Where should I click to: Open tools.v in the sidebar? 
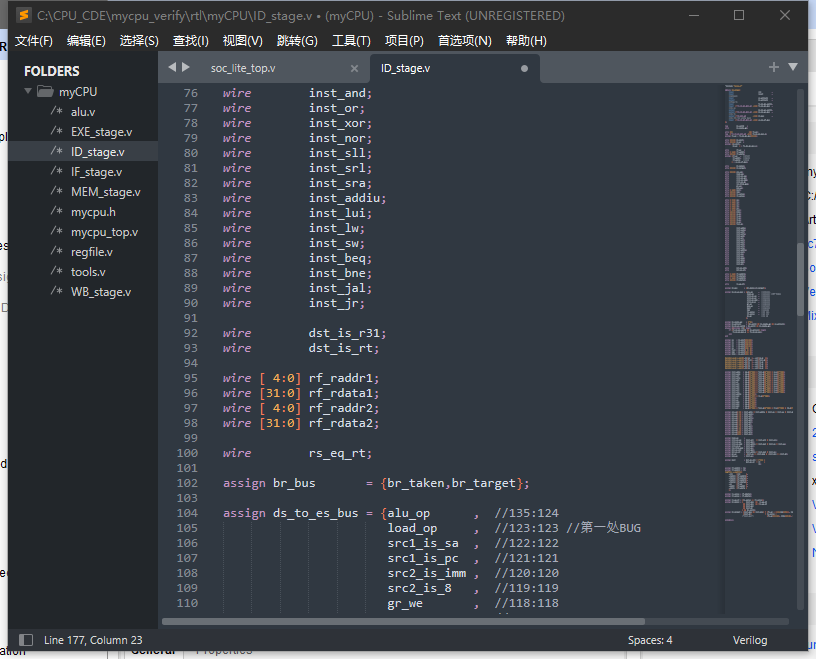(88, 272)
